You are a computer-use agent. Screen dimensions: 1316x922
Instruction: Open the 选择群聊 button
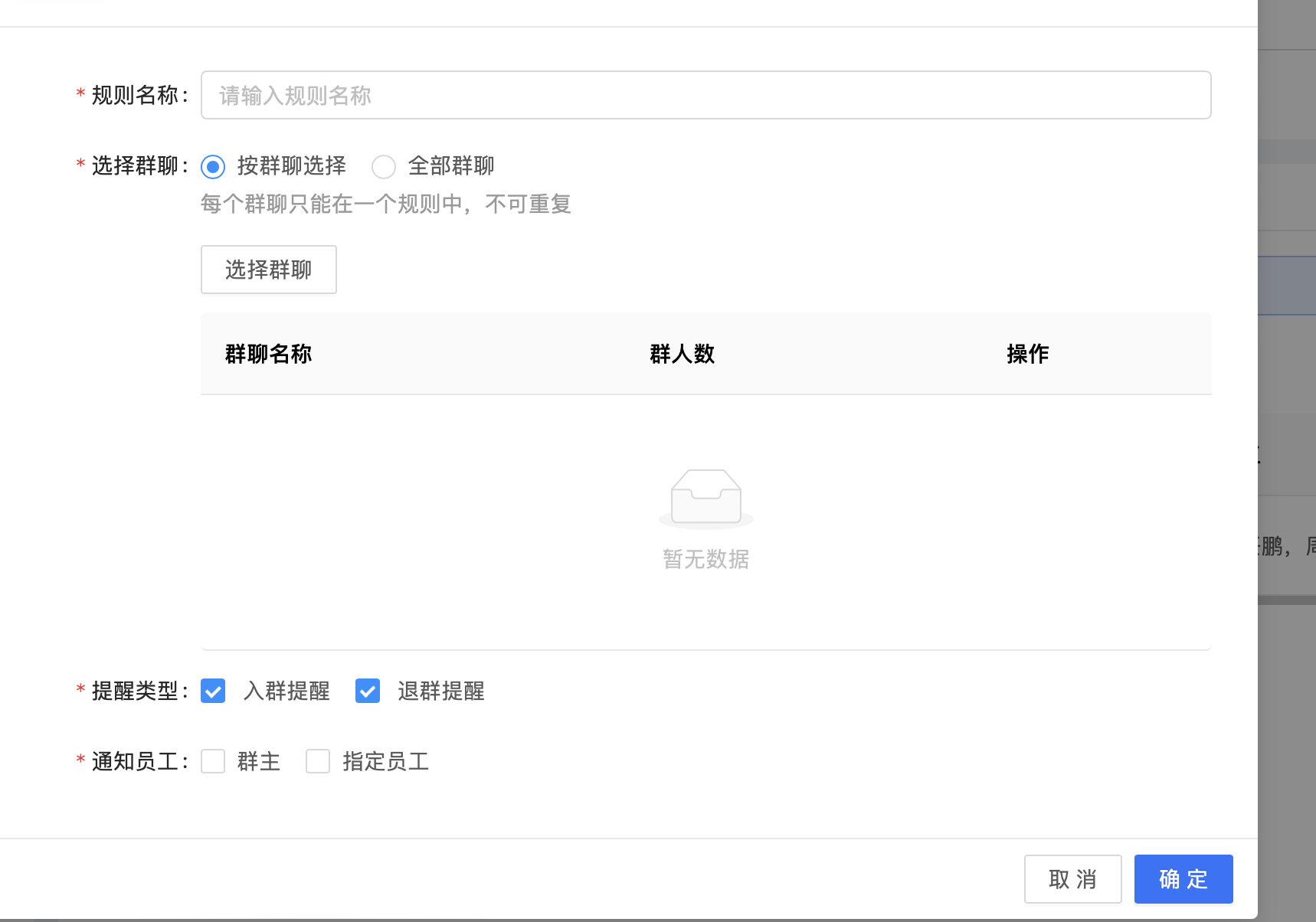pyautogui.click(x=268, y=270)
